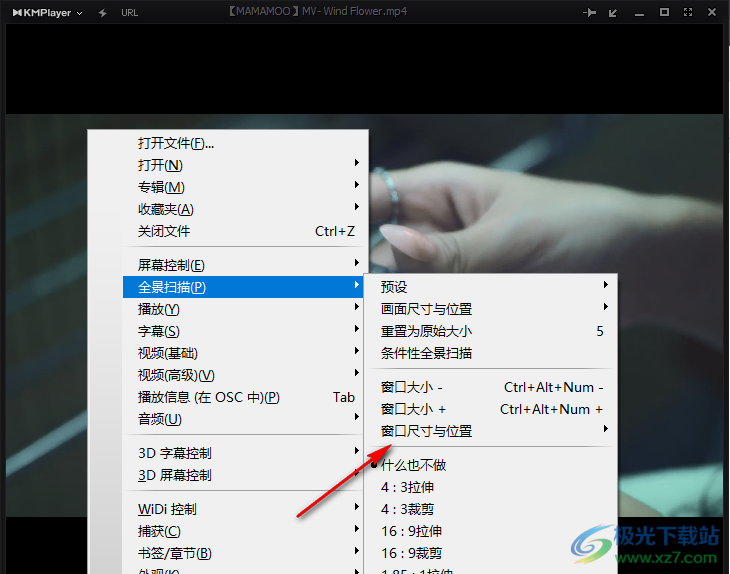Screen dimensions: 730x574
Task: Open the 窗口尺寸与位置 submenu
Action: click(x=490, y=431)
